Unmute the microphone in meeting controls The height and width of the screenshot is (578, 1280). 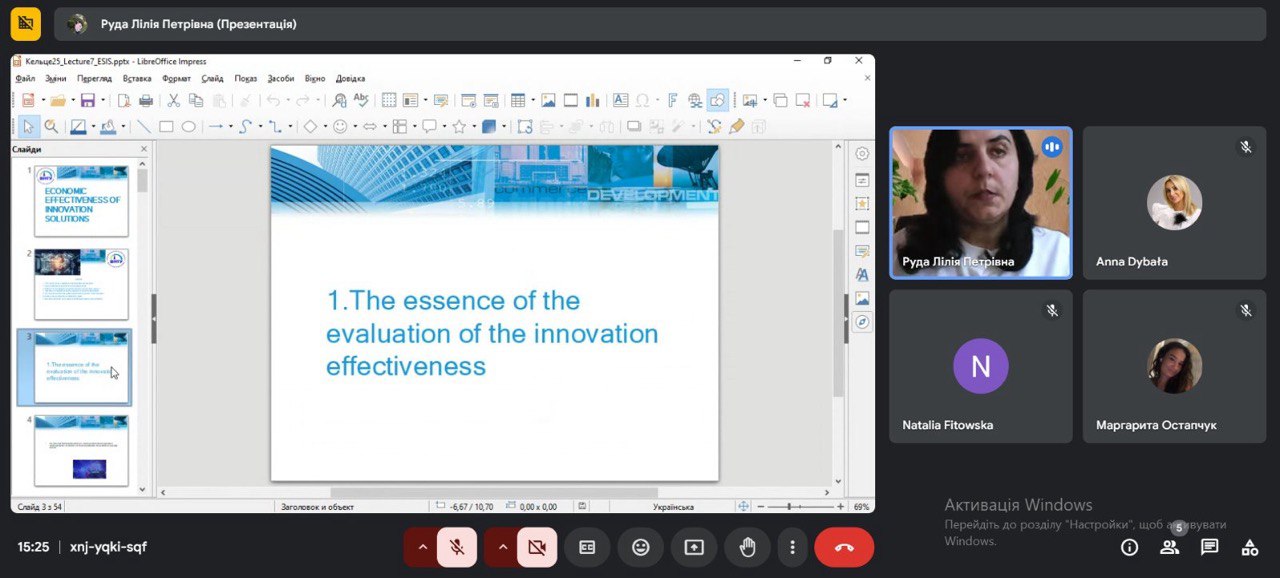pos(457,547)
